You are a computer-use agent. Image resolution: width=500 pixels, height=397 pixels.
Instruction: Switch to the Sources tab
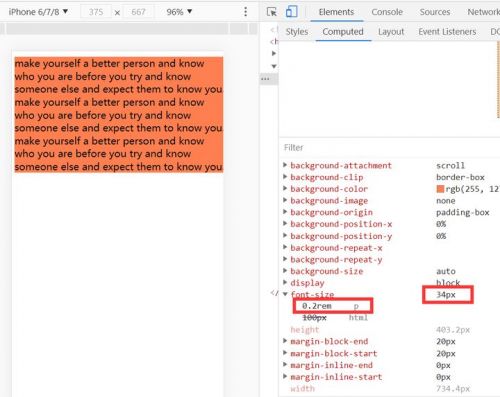pyautogui.click(x=435, y=12)
